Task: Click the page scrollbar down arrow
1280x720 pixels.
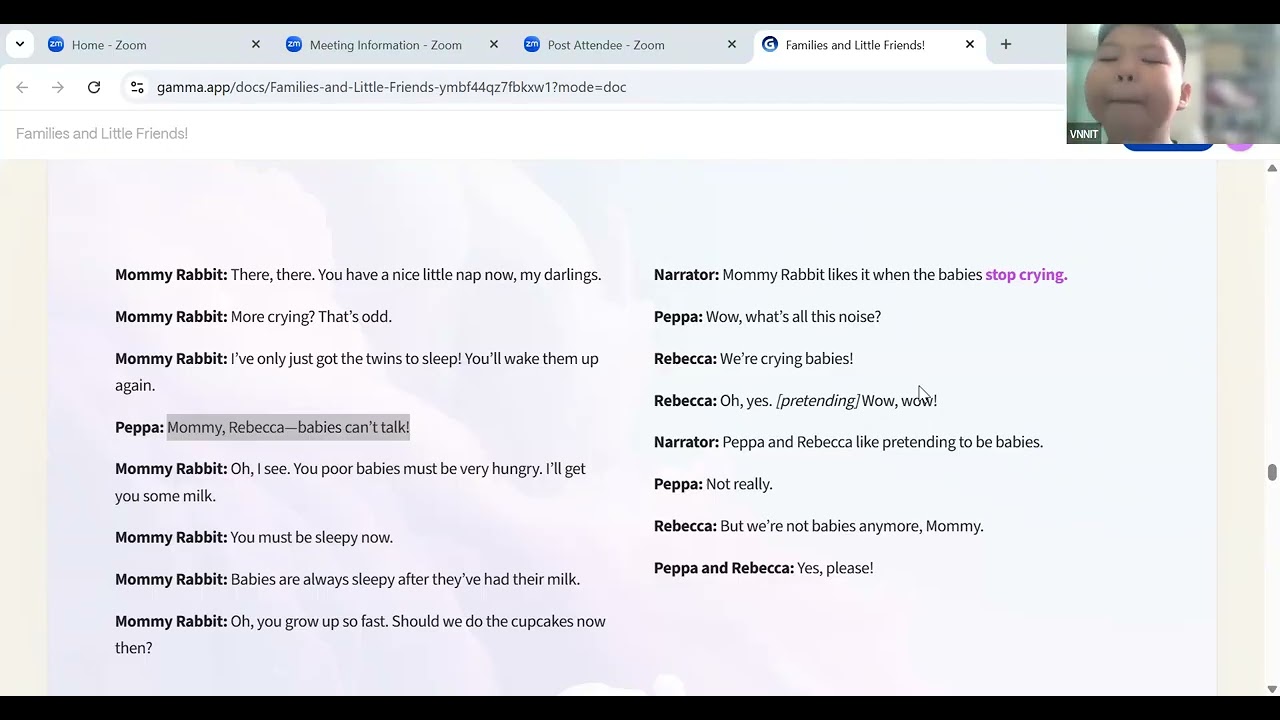Action: 1272,689
